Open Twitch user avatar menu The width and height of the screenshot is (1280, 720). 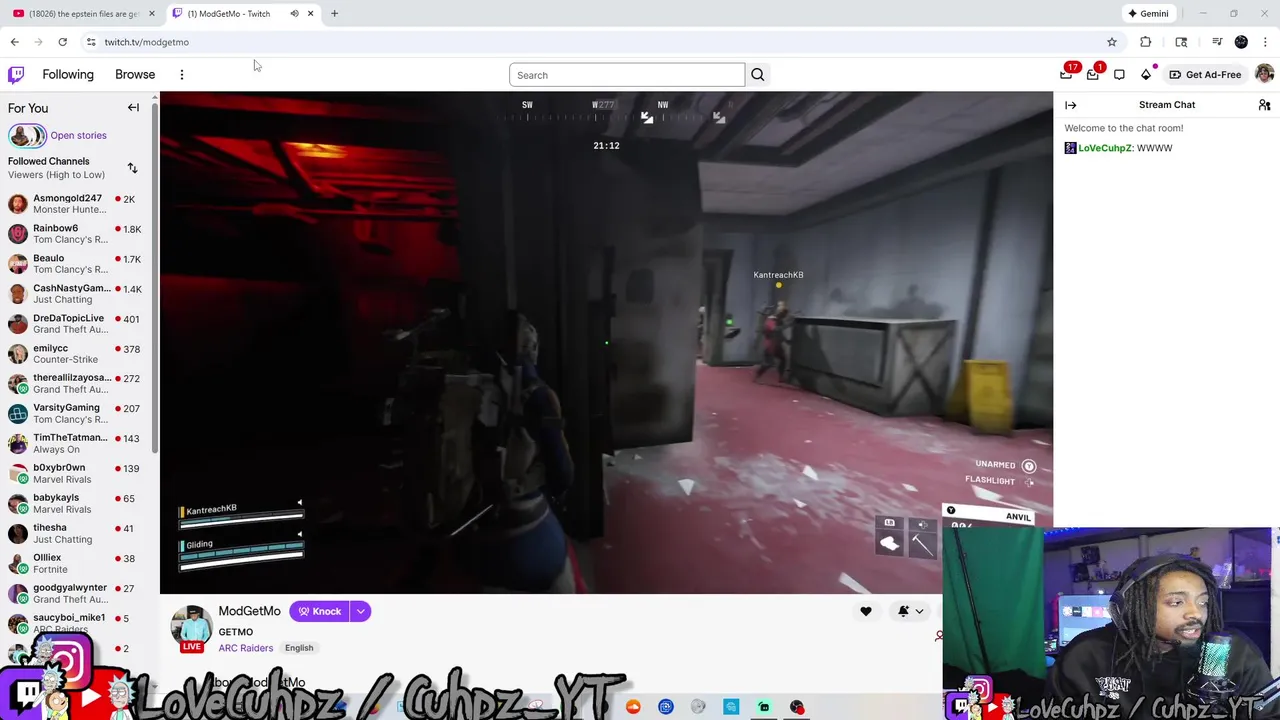click(1264, 74)
